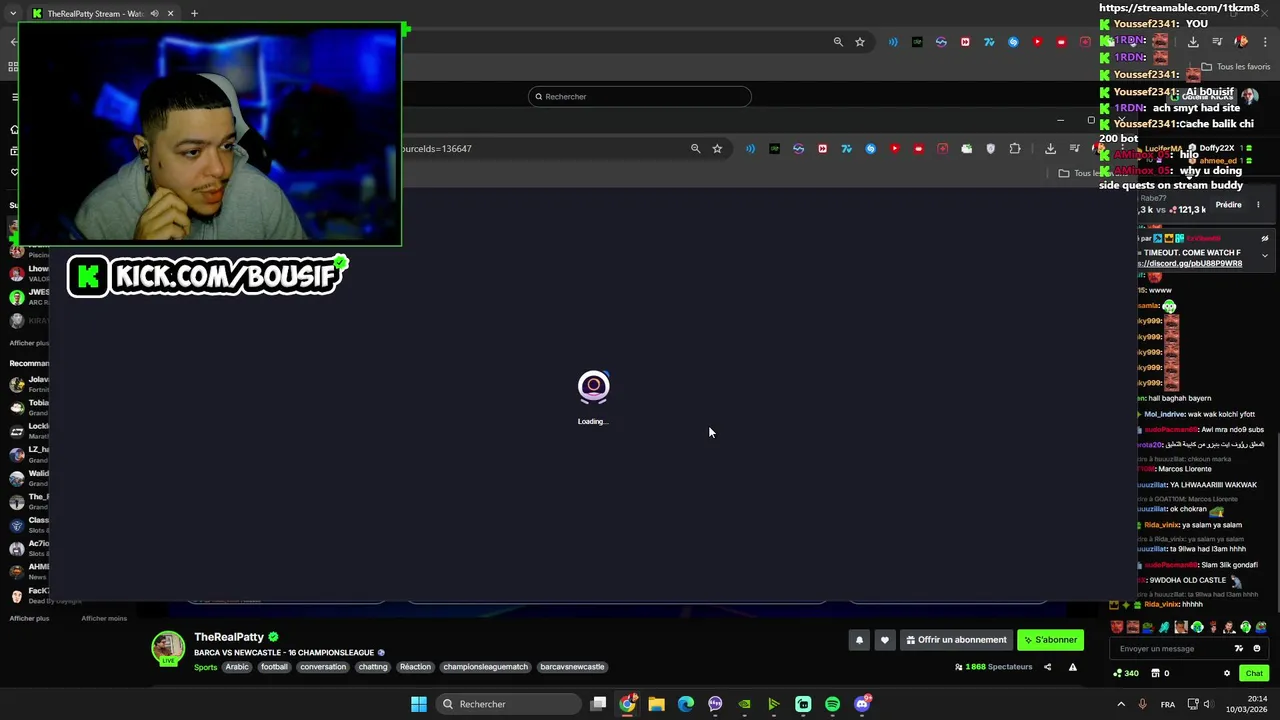Open Microsoft Edge from taskbar
This screenshot has width=1280, height=720.
686,704
